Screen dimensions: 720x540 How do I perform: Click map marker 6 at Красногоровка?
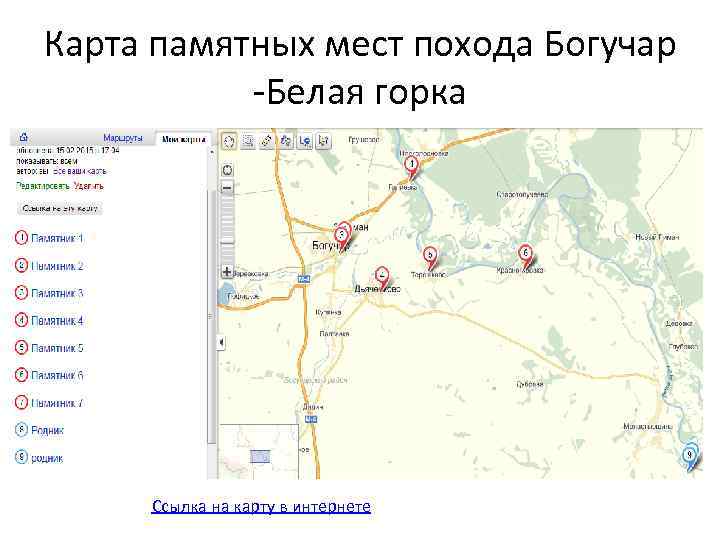point(526,255)
